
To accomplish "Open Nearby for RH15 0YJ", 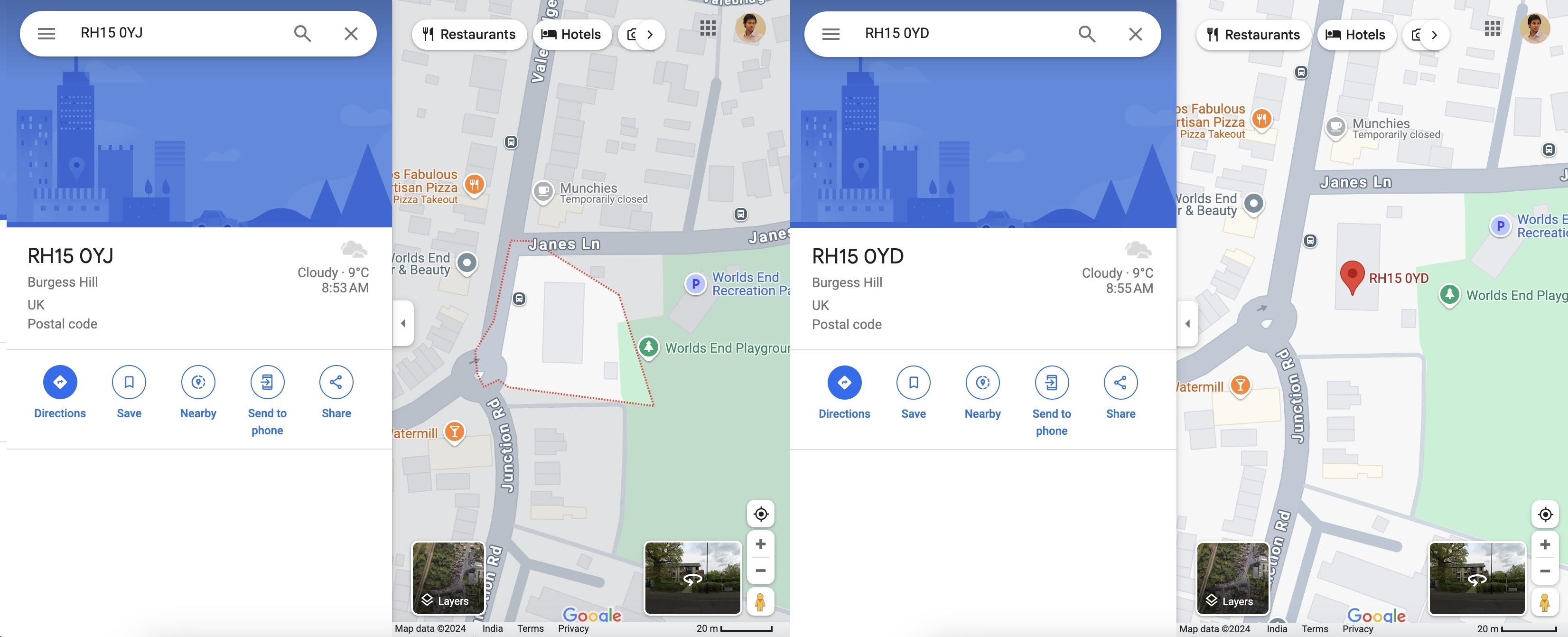I will (198, 382).
